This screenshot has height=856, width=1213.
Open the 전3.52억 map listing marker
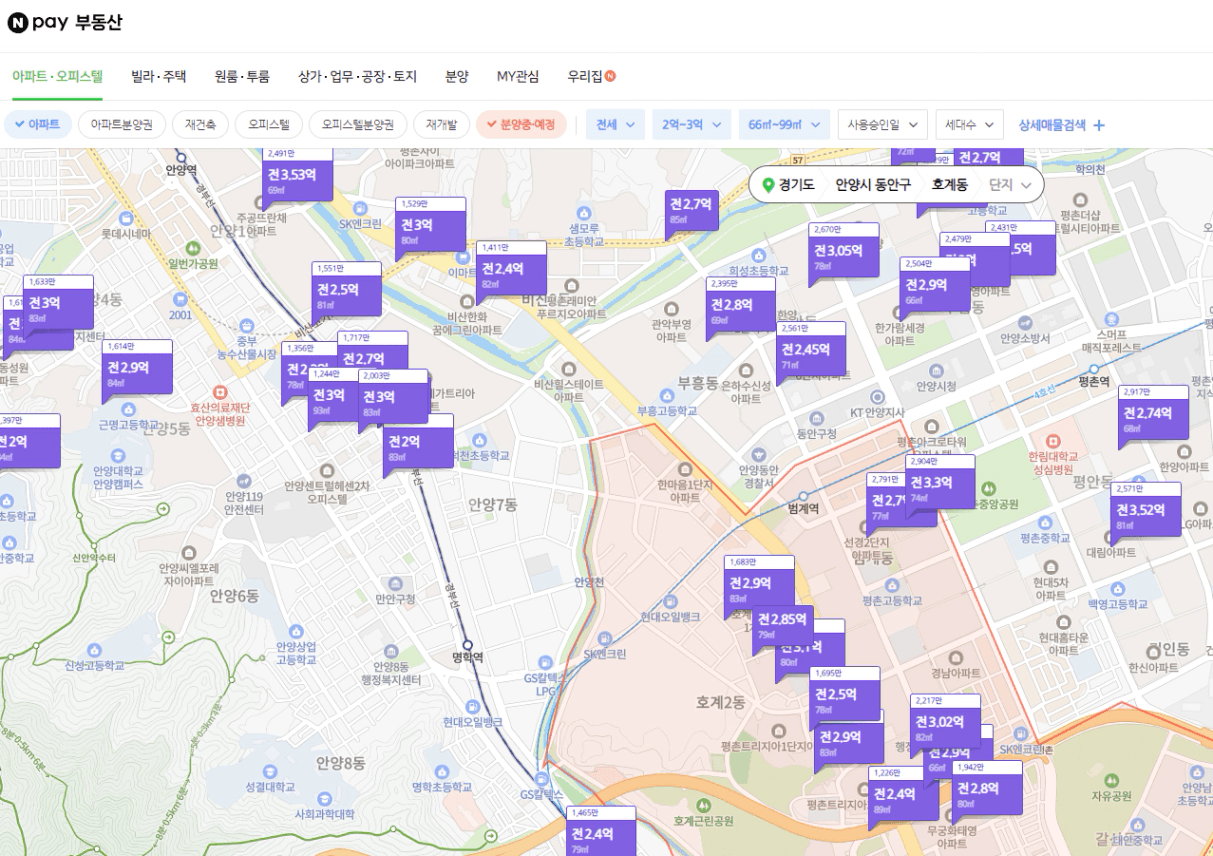pyautogui.click(x=1146, y=513)
